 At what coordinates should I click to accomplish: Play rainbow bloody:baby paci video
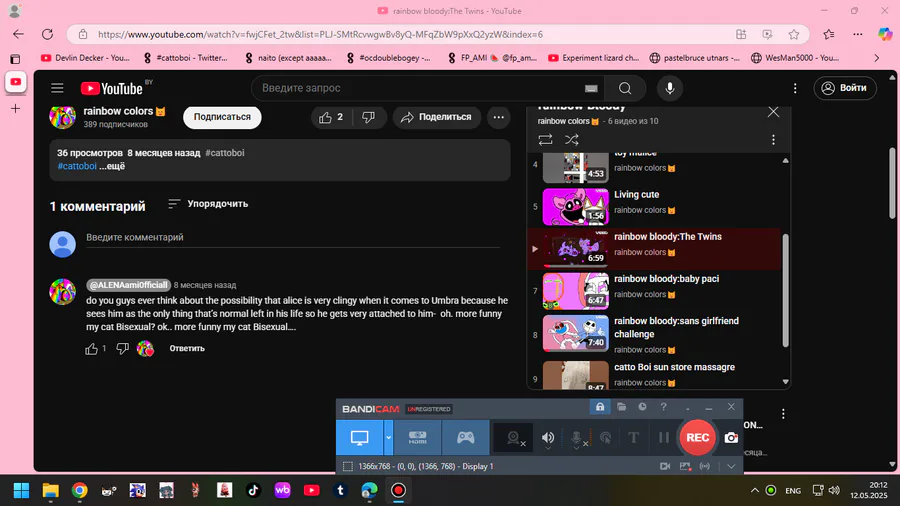click(x=654, y=291)
